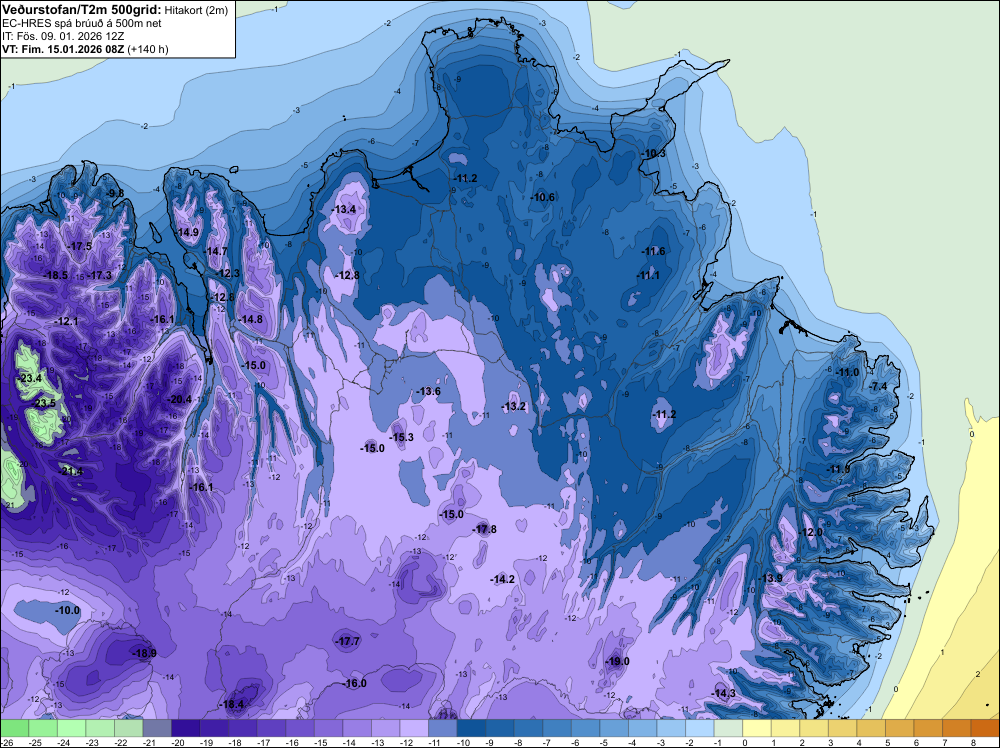Click the bright green -26 legend swatch

[15, 728]
